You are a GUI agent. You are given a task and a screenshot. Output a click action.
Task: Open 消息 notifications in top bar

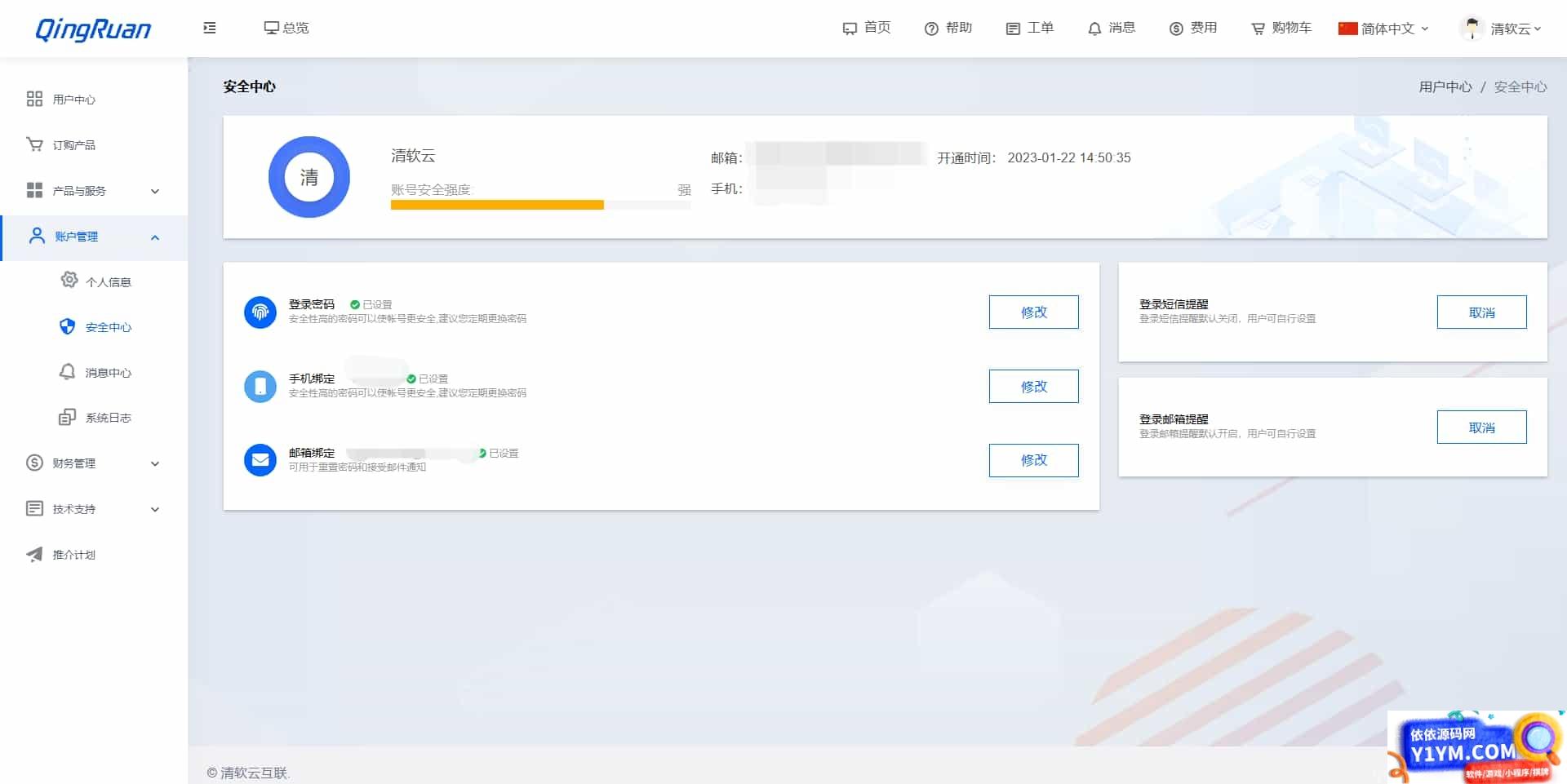click(x=1112, y=28)
